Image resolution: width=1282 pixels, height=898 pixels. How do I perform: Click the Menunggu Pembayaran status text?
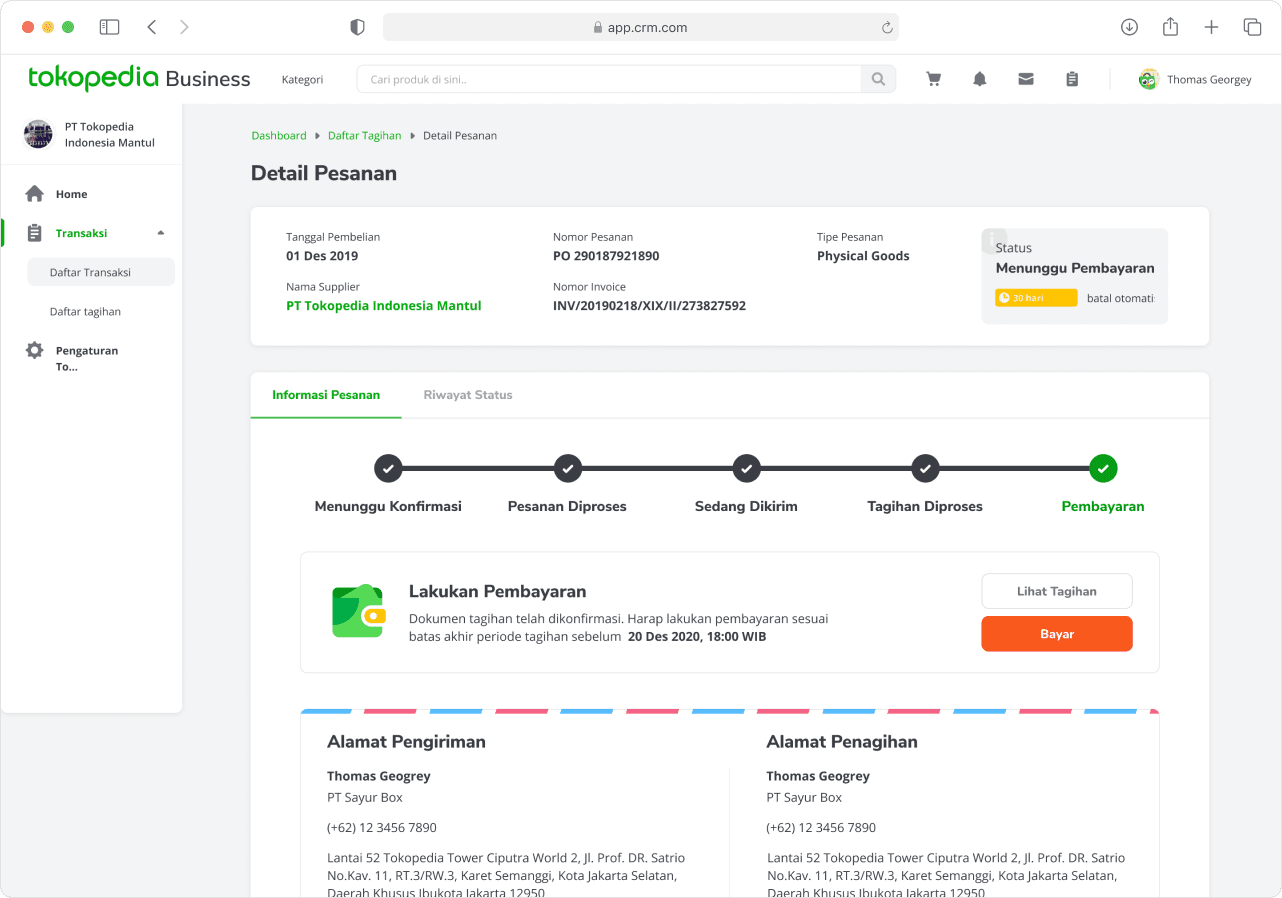tap(1075, 268)
